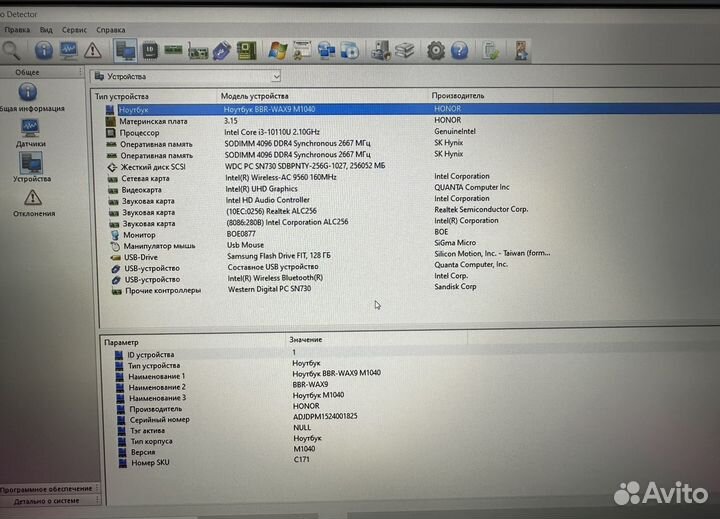
Task: Click the Значение column header
Action: click(x=305, y=339)
